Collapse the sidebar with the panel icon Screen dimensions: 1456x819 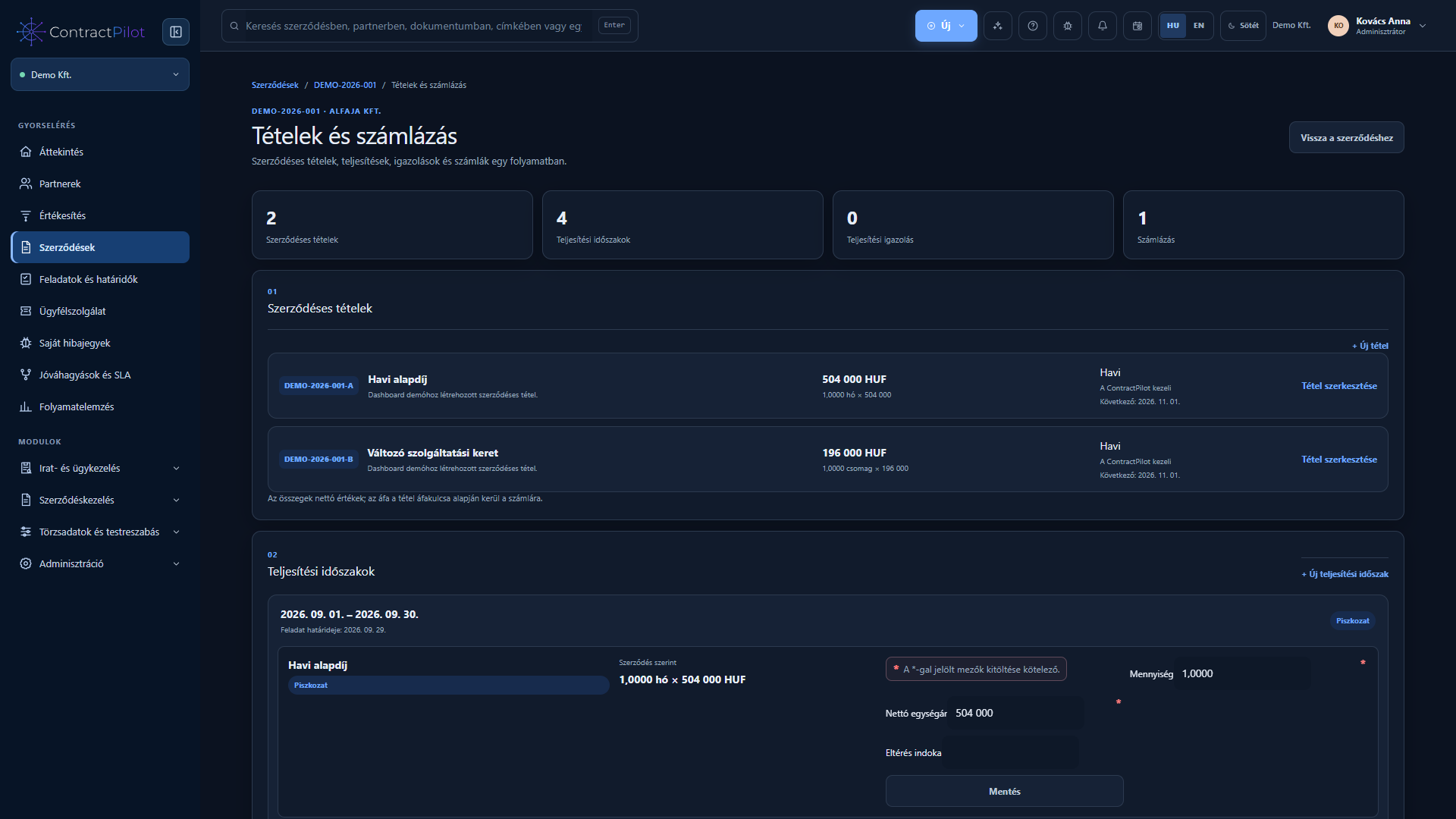pos(176,32)
